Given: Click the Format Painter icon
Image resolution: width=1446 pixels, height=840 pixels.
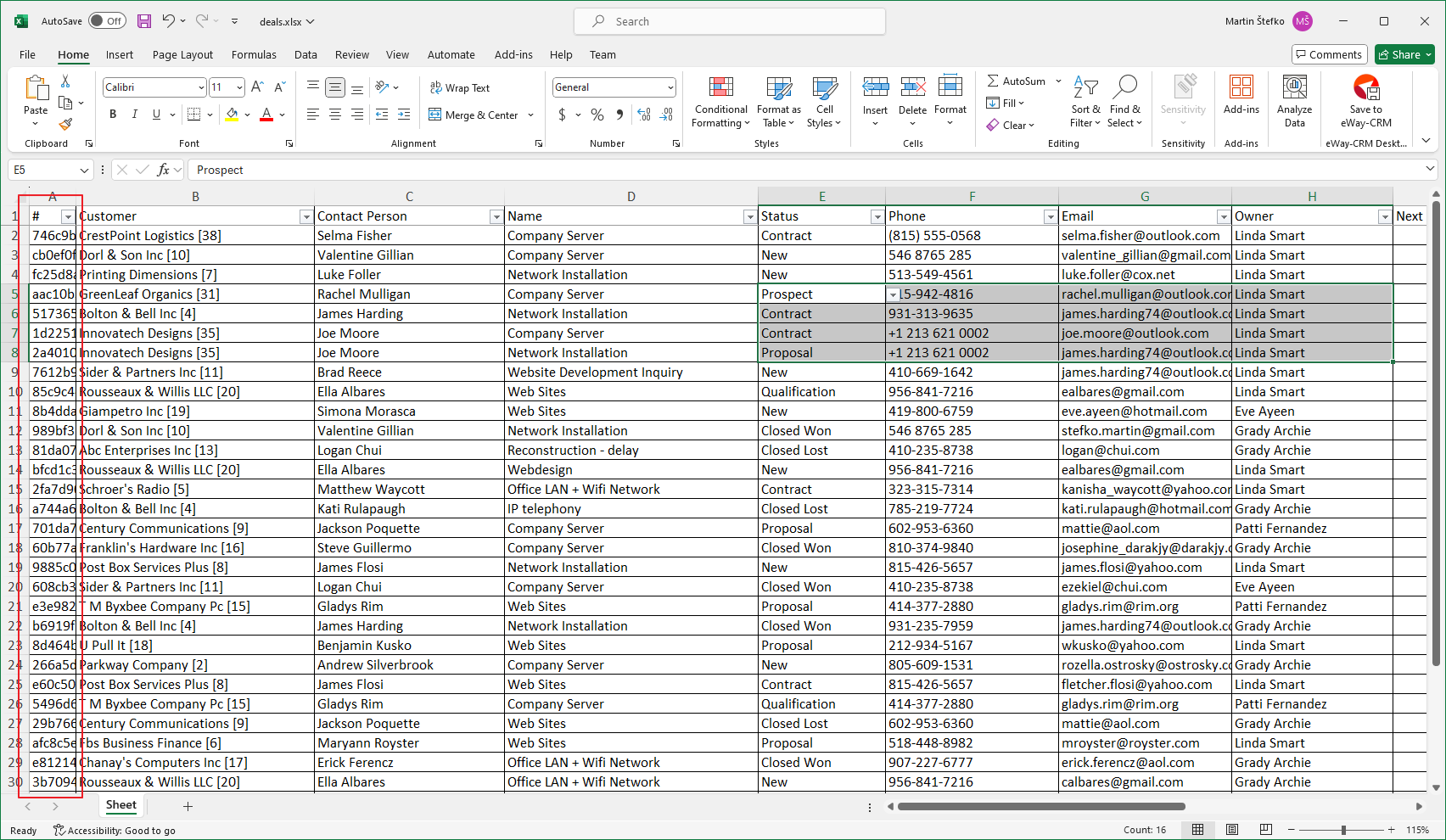Looking at the screenshot, I should [x=65, y=124].
